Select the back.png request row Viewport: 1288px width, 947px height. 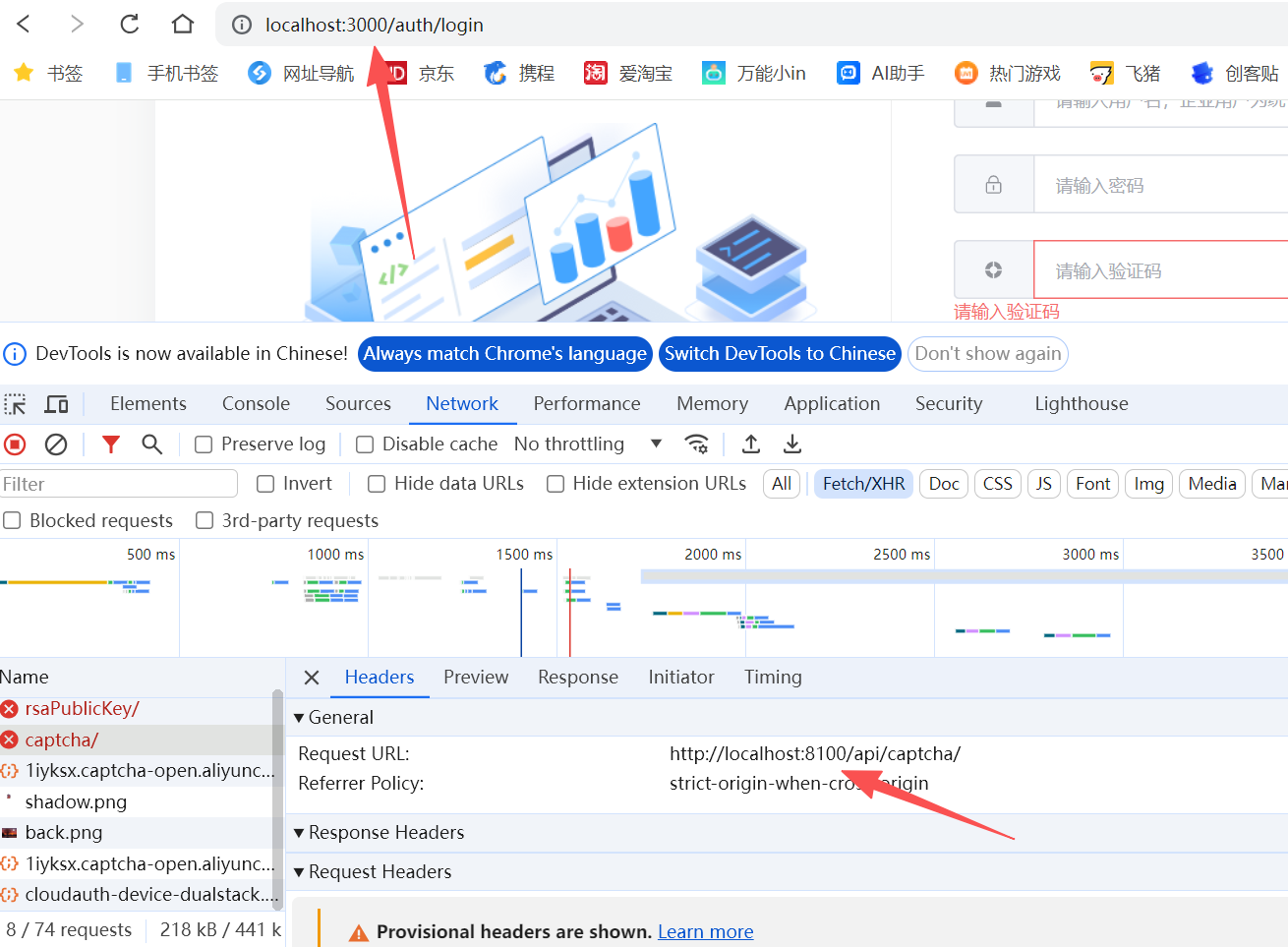(x=136, y=833)
